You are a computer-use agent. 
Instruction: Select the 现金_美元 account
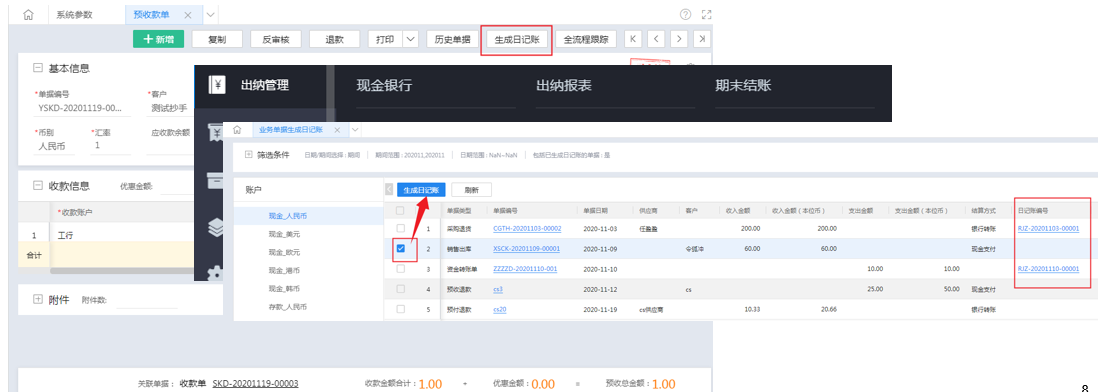(283, 234)
